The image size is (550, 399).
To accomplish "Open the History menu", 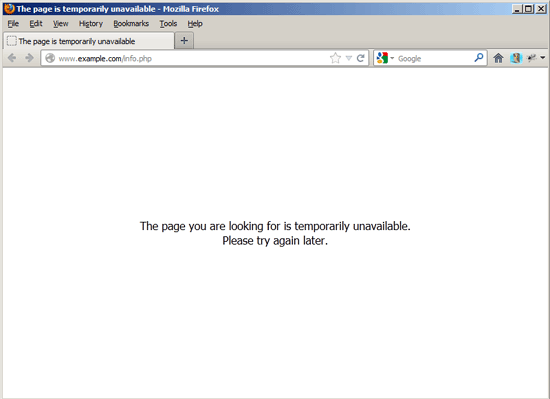I will (x=90, y=24).
